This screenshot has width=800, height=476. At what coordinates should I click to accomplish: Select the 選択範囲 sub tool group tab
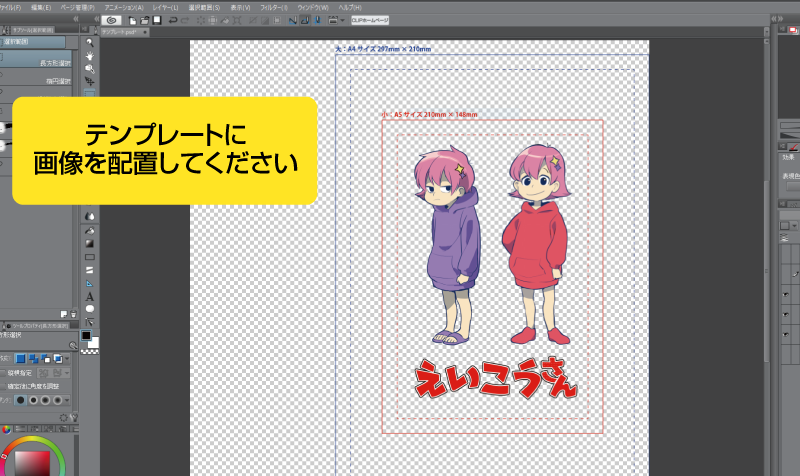[33, 42]
